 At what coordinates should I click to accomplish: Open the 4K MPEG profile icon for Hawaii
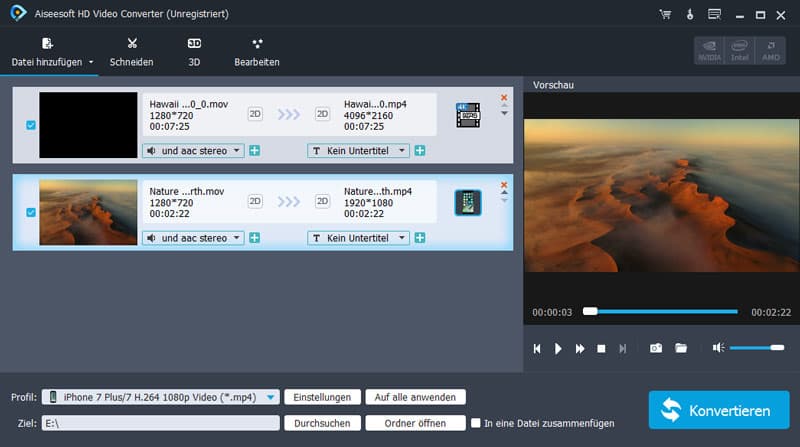pos(468,115)
